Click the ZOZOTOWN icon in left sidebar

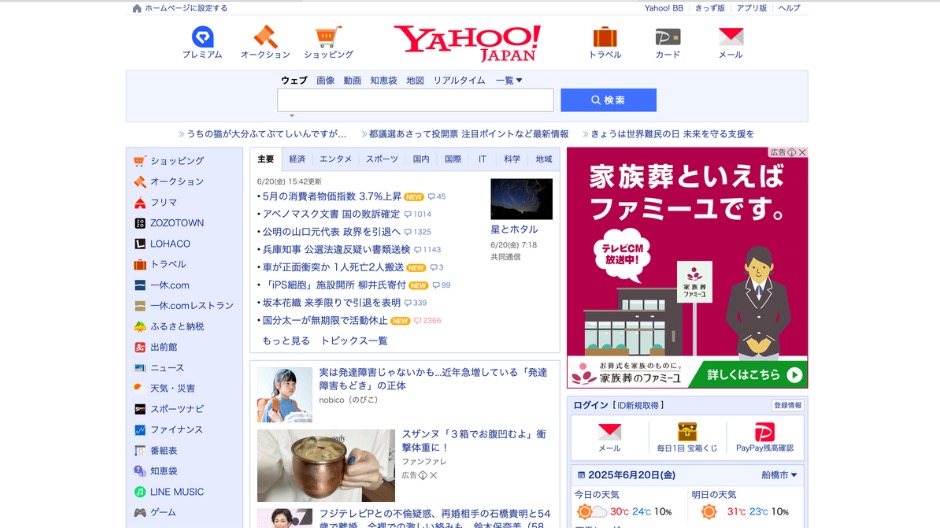(140, 223)
